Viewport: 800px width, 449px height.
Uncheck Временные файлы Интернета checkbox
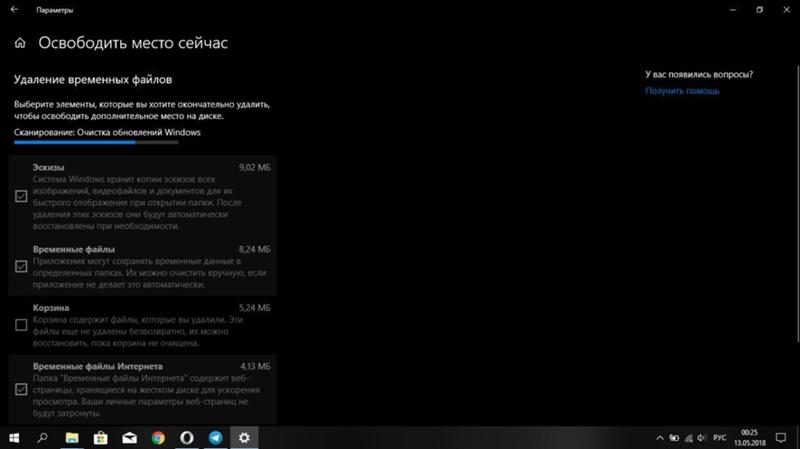21,389
